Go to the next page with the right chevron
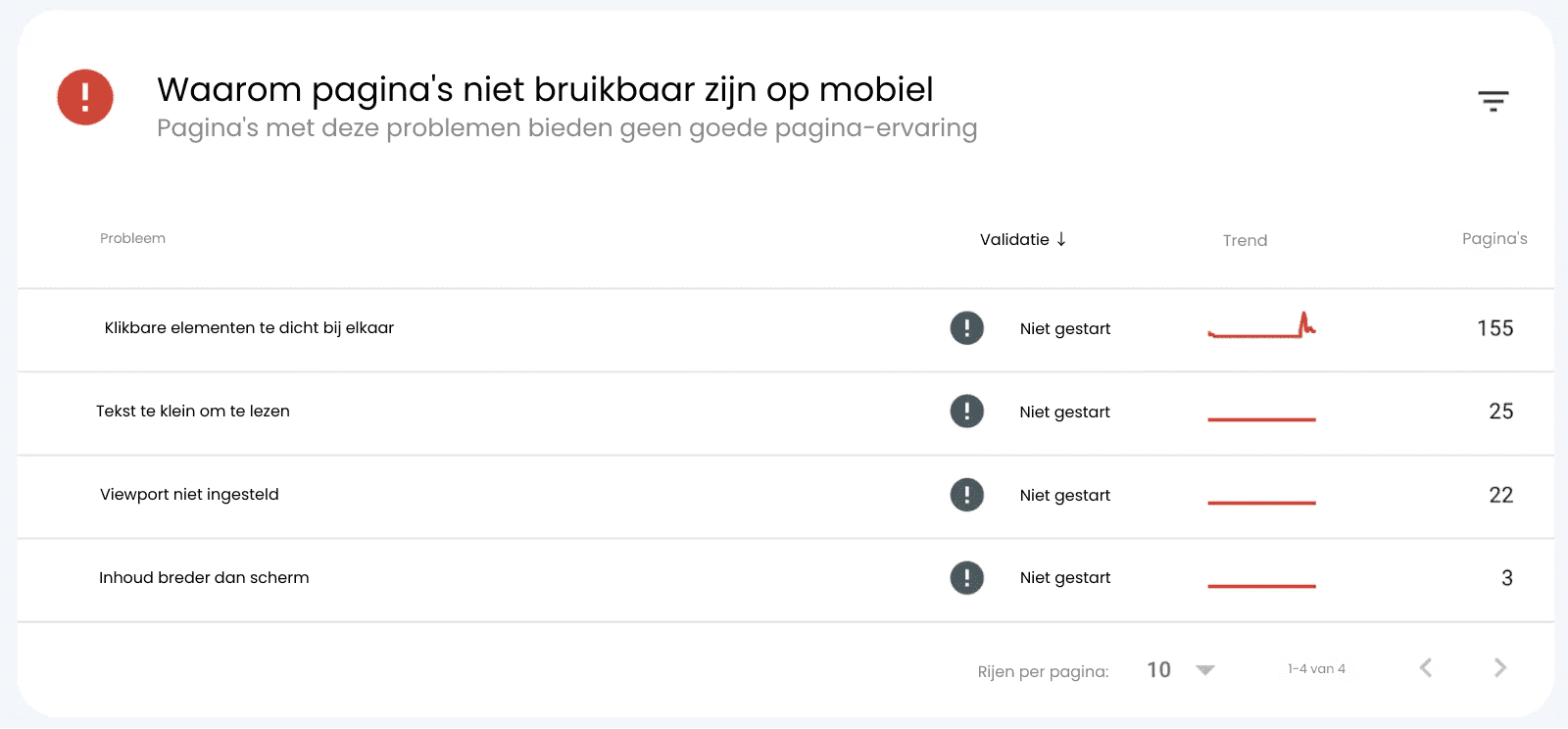This screenshot has width=1568, height=729. coord(1500,667)
